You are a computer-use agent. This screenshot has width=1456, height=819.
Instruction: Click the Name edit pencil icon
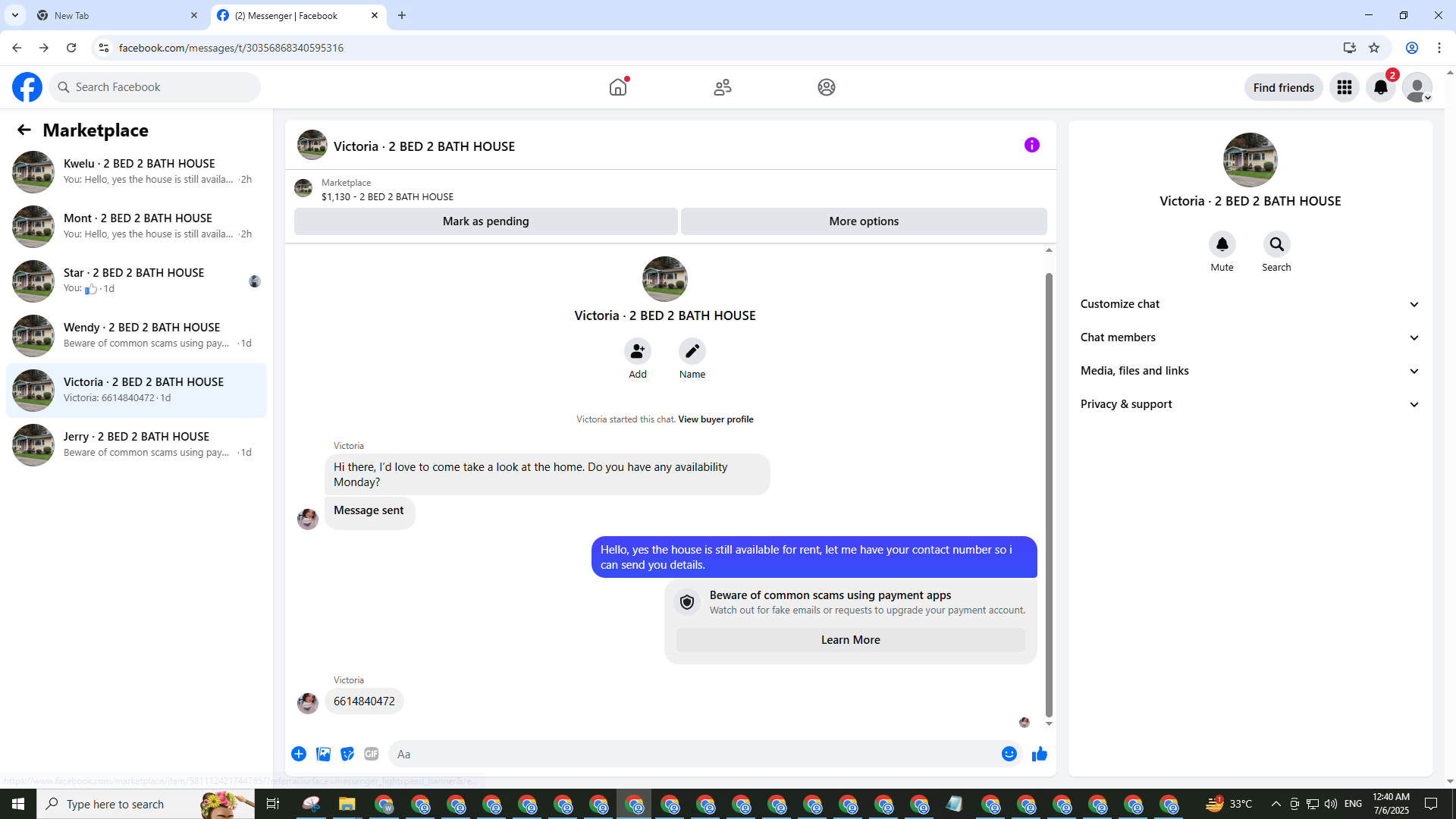pyautogui.click(x=692, y=351)
